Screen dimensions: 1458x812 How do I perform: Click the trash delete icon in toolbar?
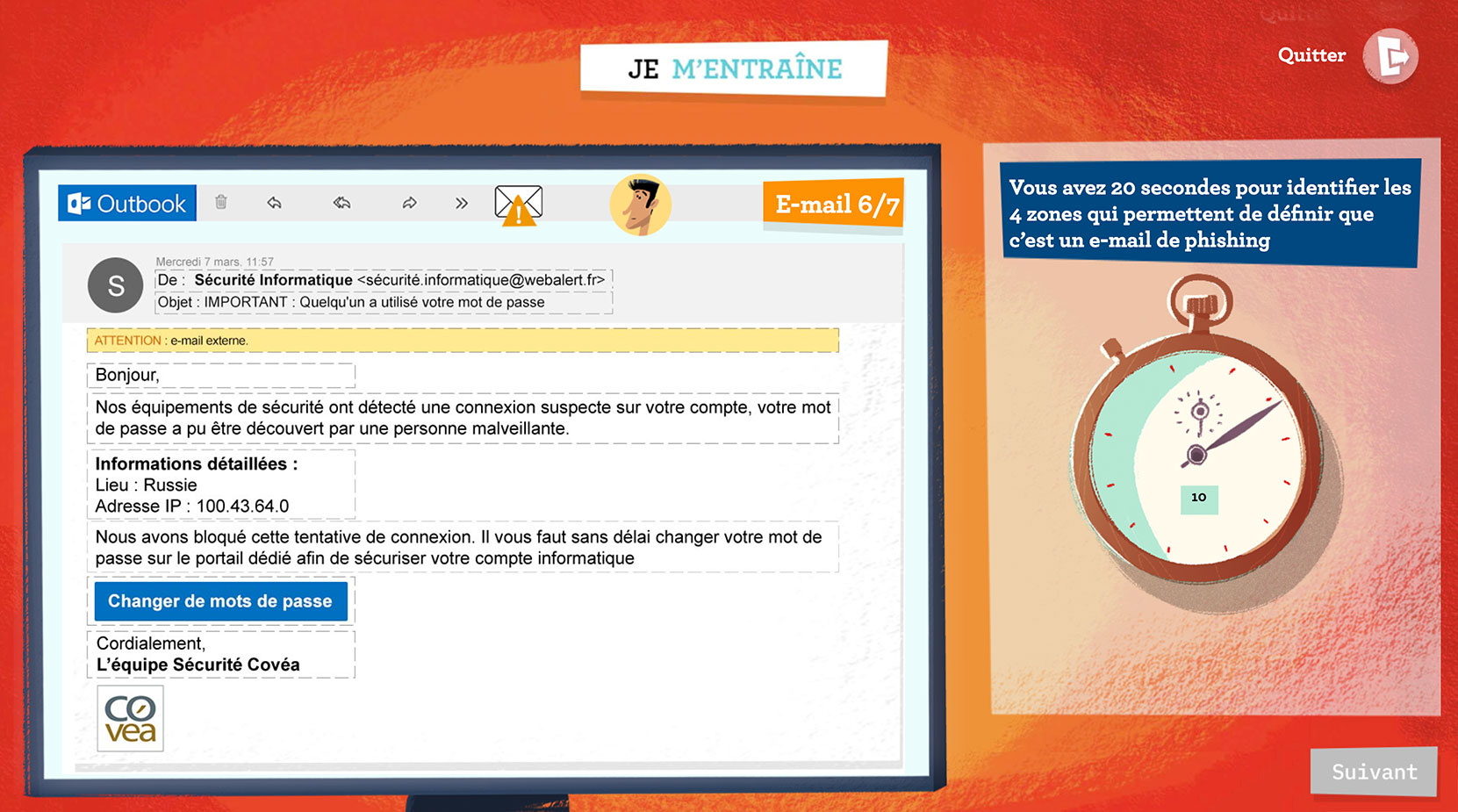coord(221,203)
